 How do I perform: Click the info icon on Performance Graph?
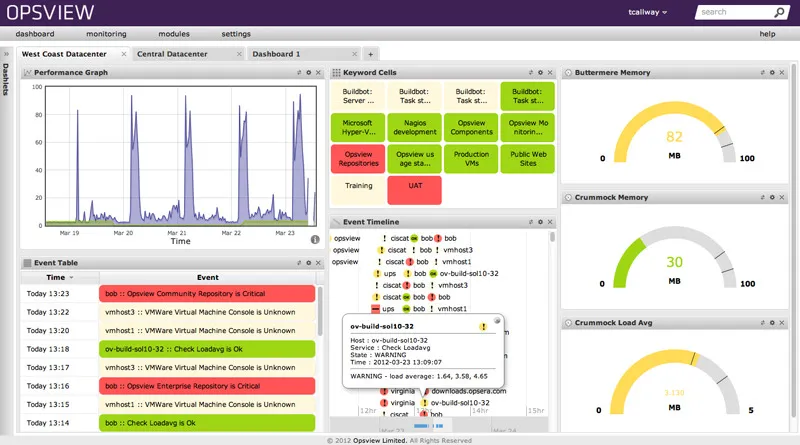[x=315, y=240]
